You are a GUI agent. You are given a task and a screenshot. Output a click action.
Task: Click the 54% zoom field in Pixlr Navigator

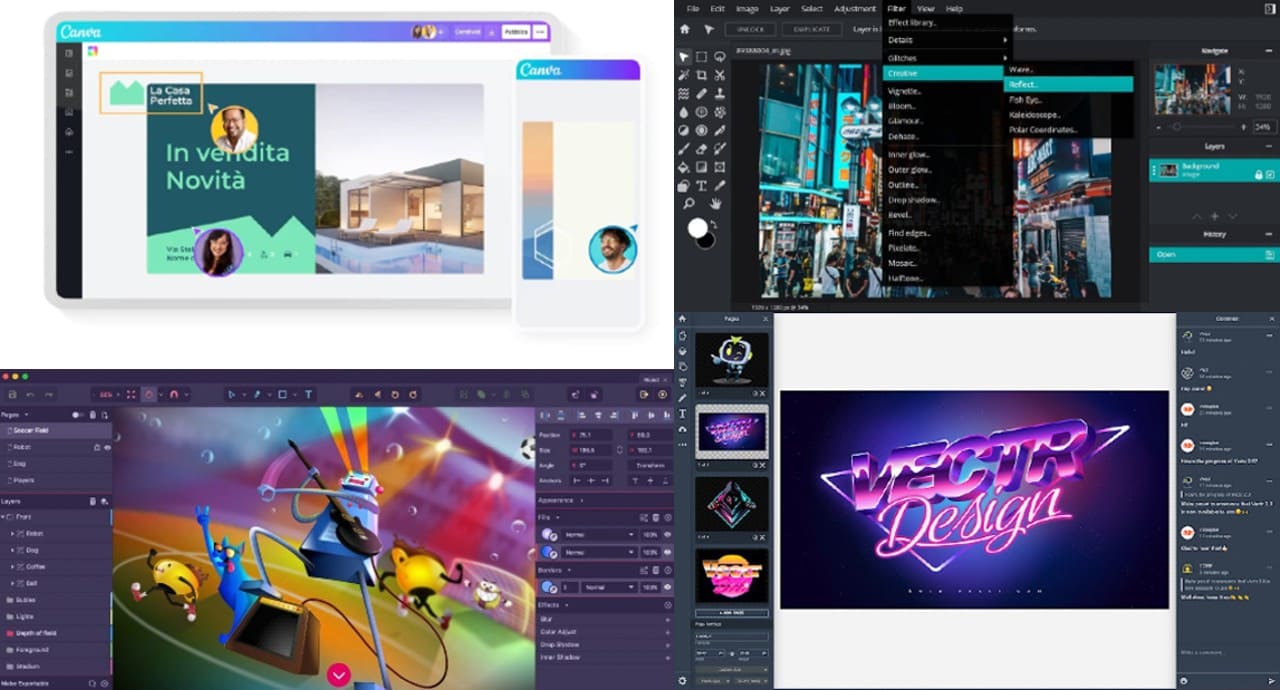pos(1264,127)
